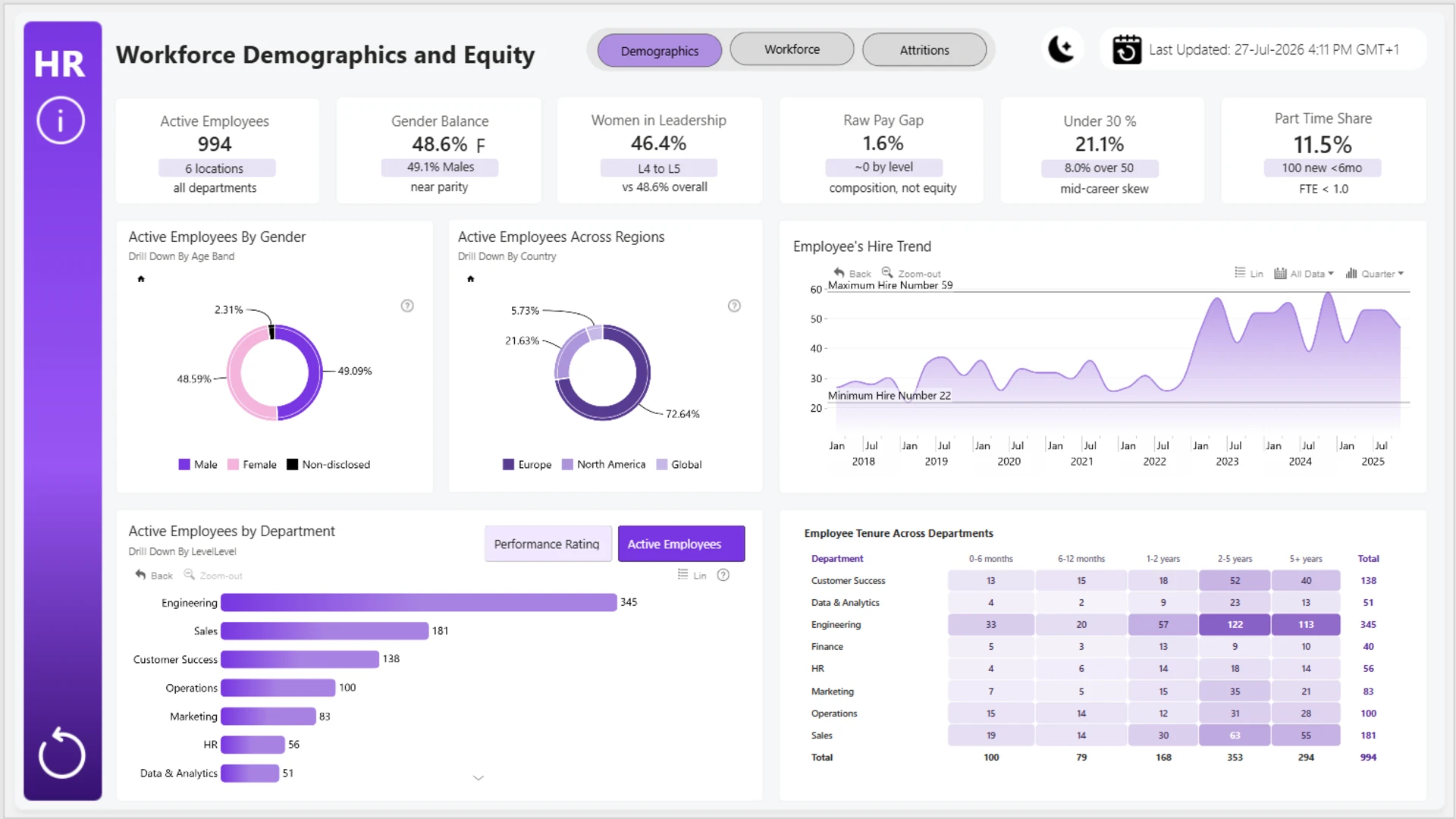Screen dimensions: 1456x819
Task: Switch to the Workforce tab
Action: coord(792,49)
